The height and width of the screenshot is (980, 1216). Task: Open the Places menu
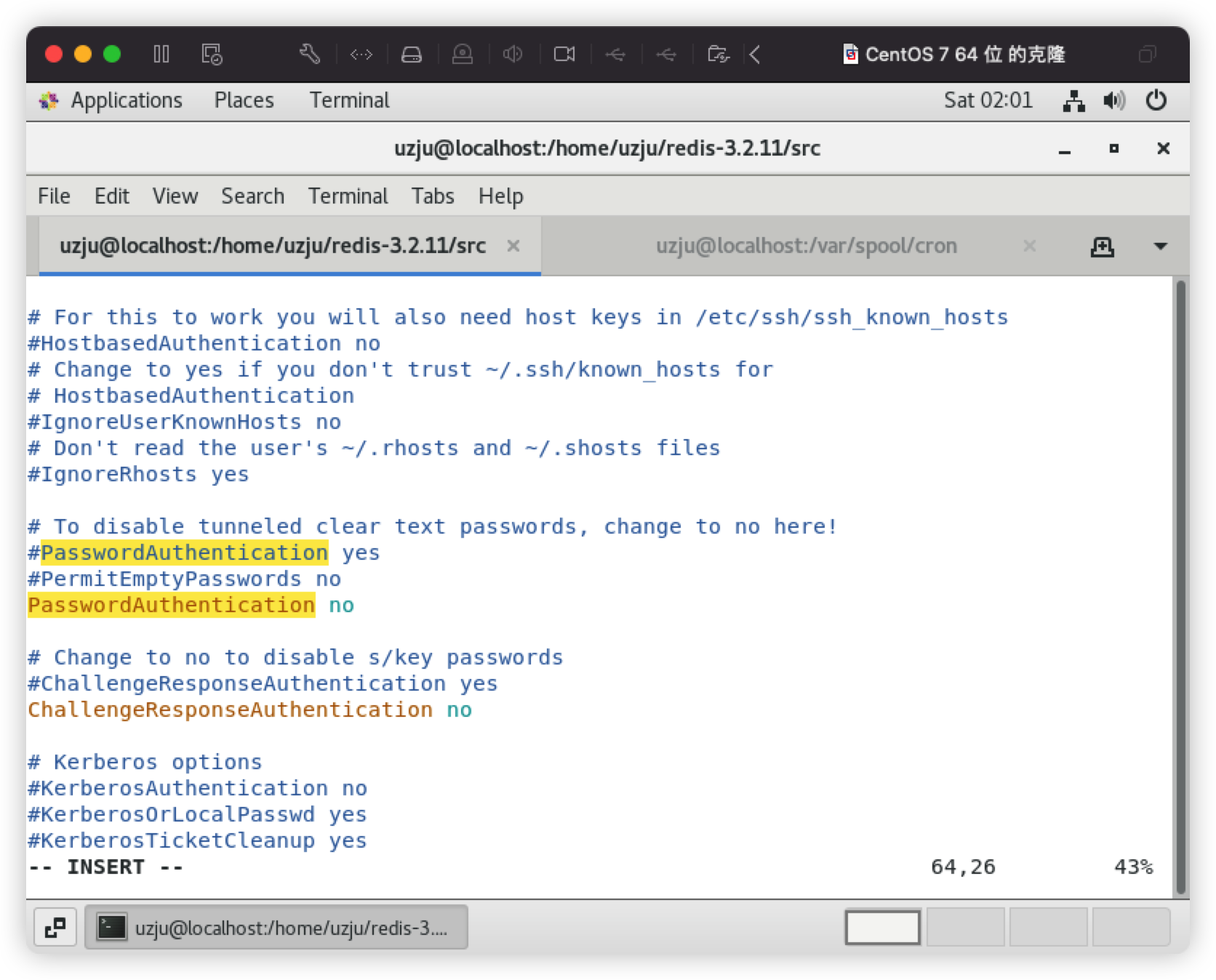coord(244,100)
